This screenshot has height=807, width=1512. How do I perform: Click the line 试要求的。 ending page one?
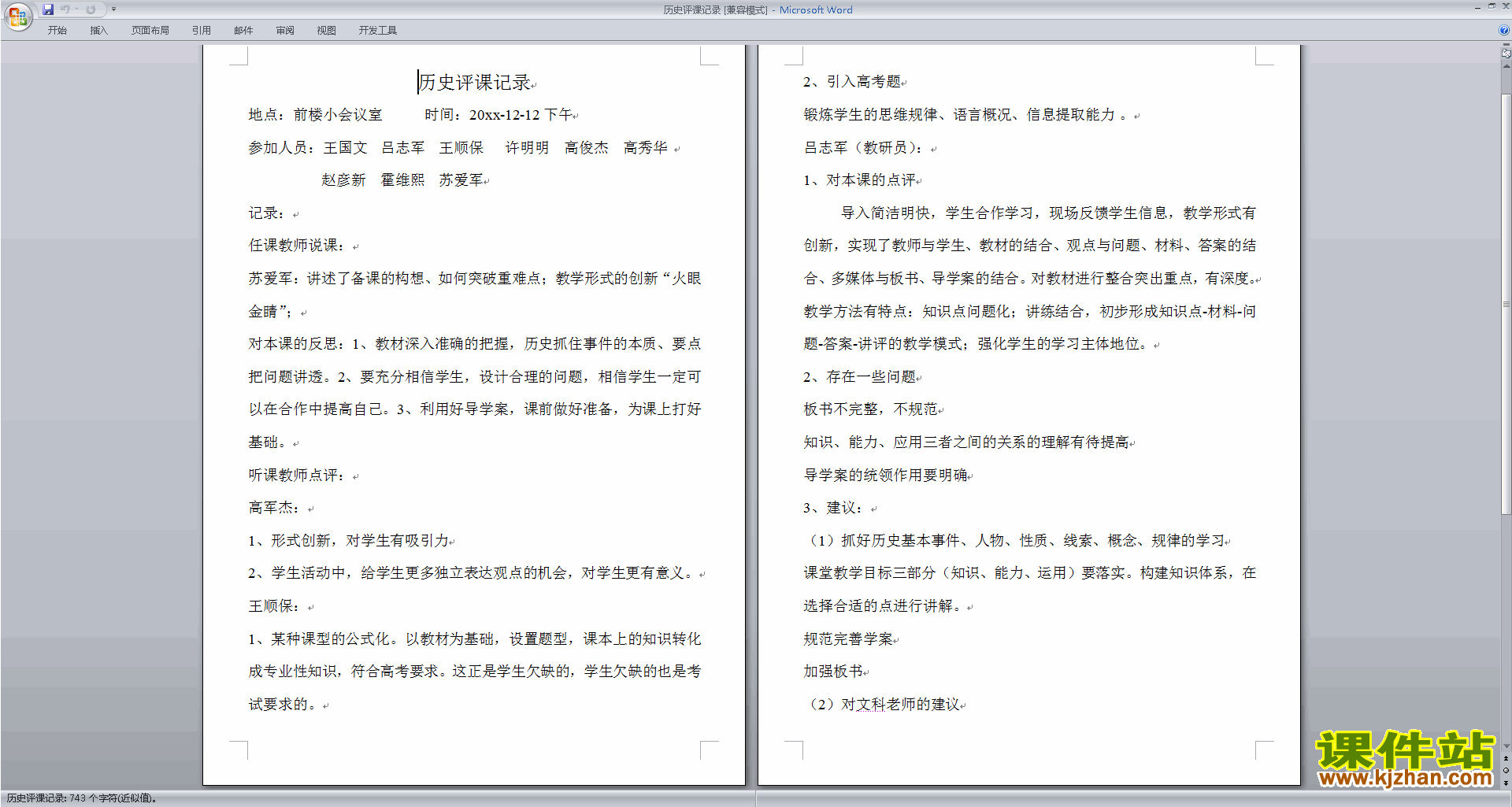[283, 705]
